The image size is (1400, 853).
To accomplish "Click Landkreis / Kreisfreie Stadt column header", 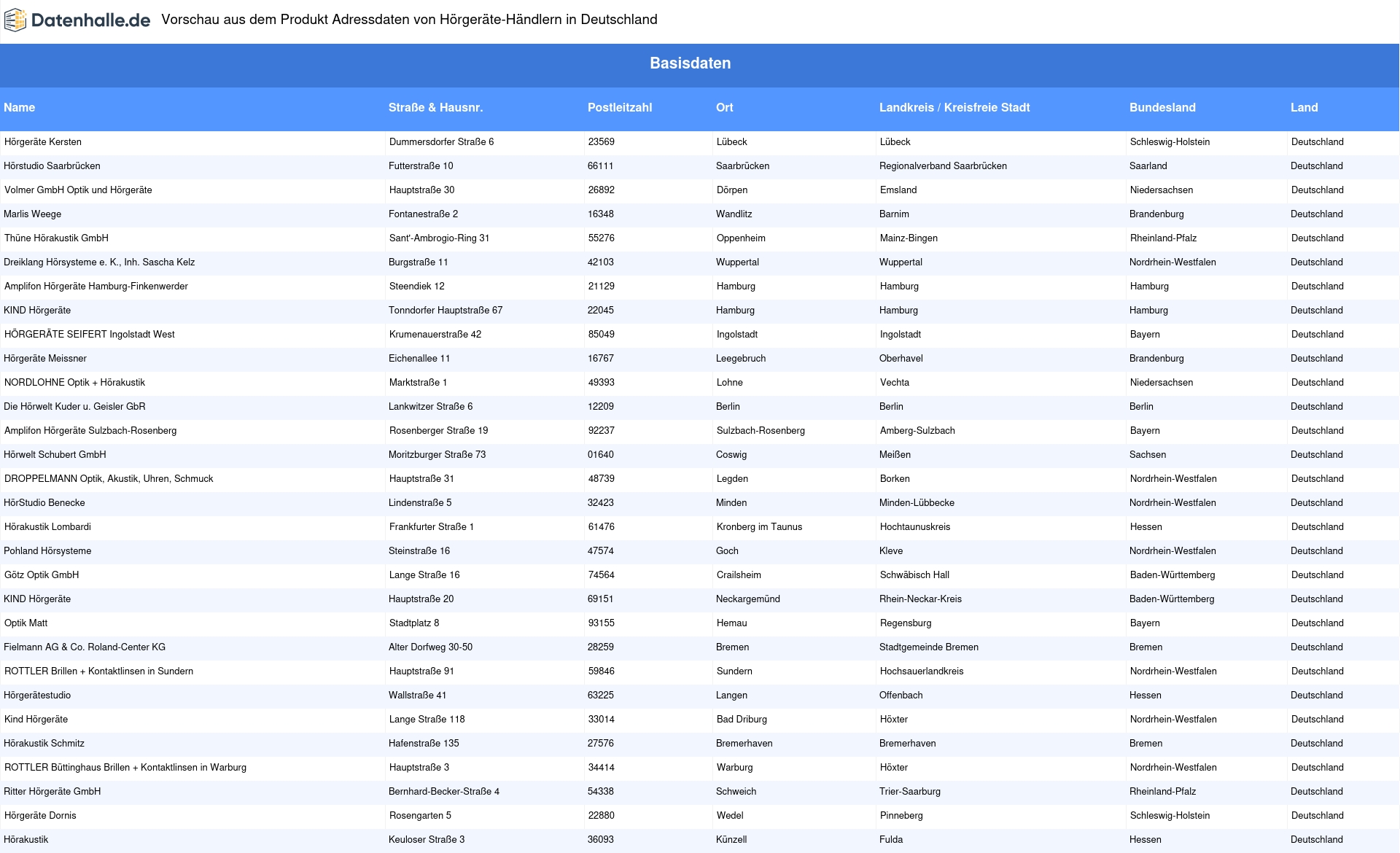I will [954, 107].
